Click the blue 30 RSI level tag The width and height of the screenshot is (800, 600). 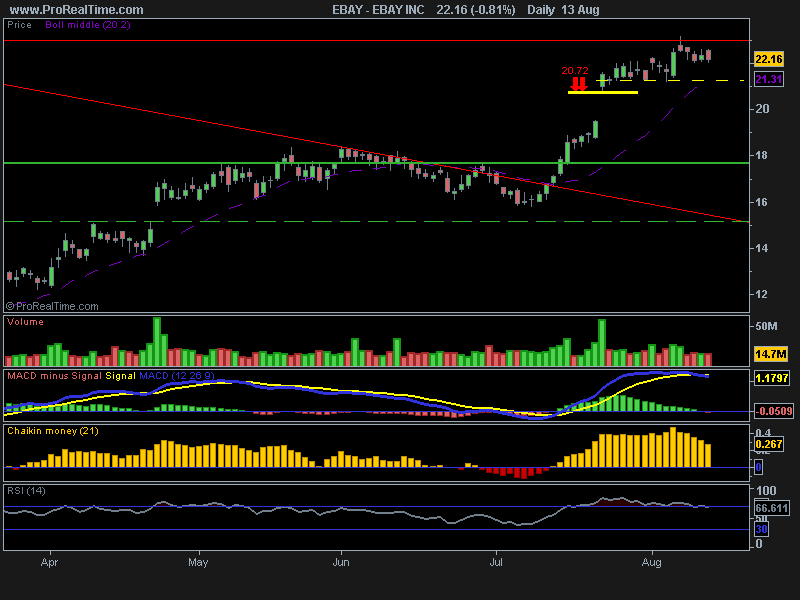[x=761, y=529]
